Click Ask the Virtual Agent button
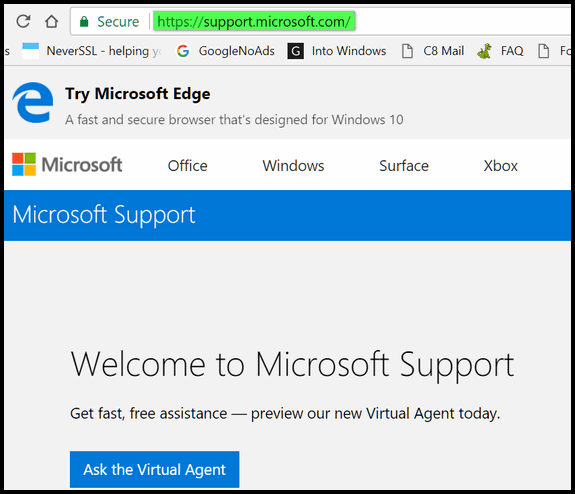 tap(154, 469)
